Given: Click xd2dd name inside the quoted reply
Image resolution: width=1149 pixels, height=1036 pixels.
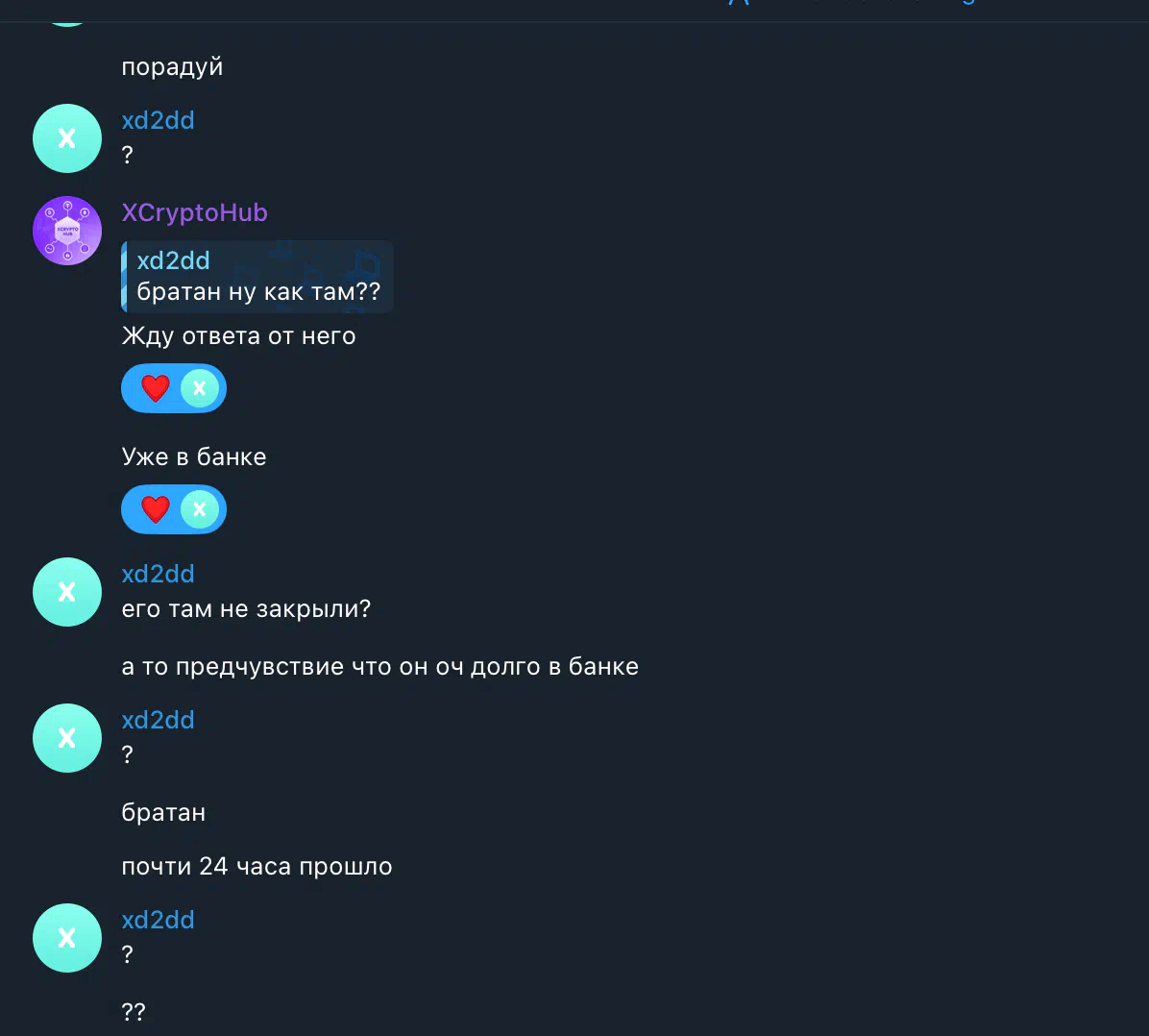Looking at the screenshot, I should [x=173, y=260].
